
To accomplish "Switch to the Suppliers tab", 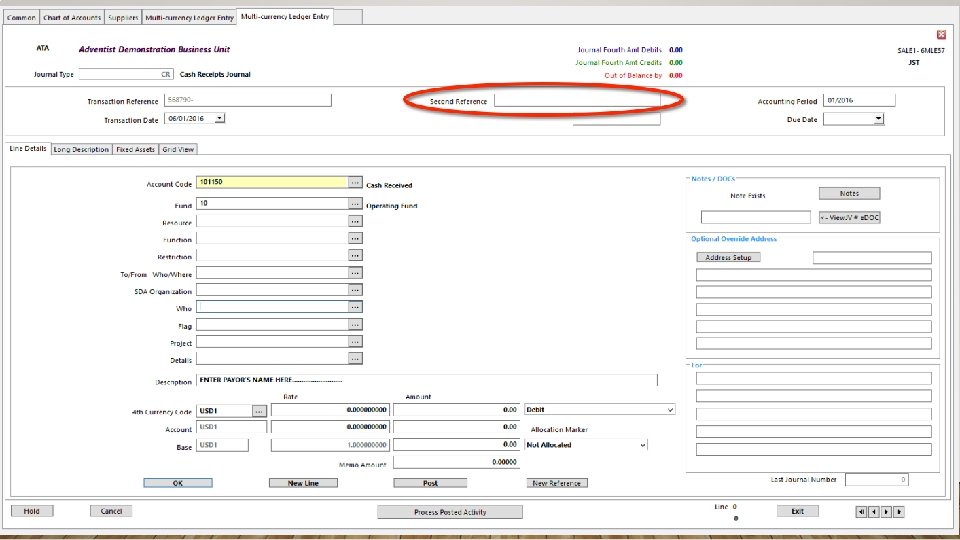I will pos(123,17).
